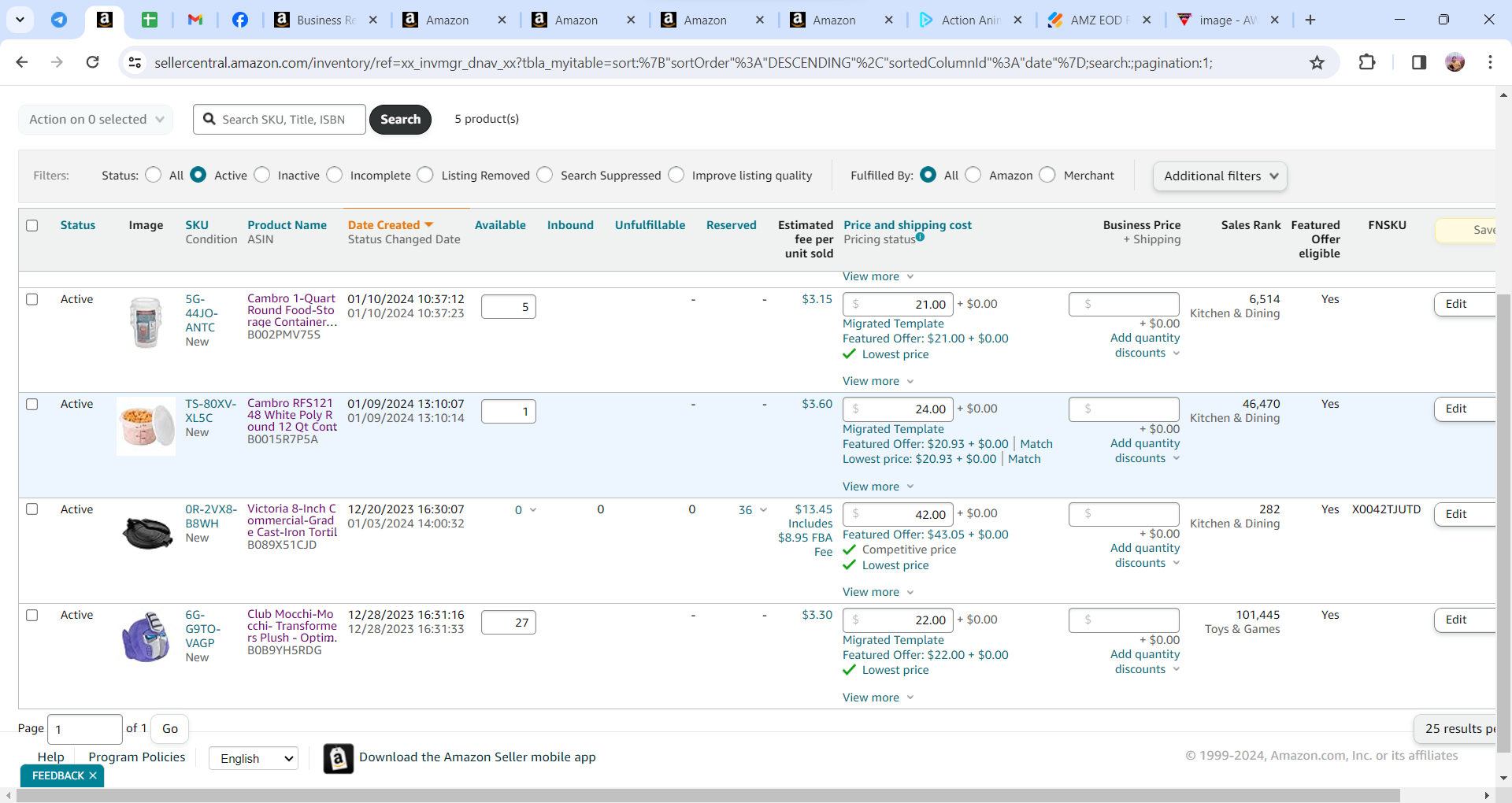Screen dimensions: 1512x803
Task: Click the Club Mocchi-Mocchi Transformers plush image
Action: coord(146,637)
